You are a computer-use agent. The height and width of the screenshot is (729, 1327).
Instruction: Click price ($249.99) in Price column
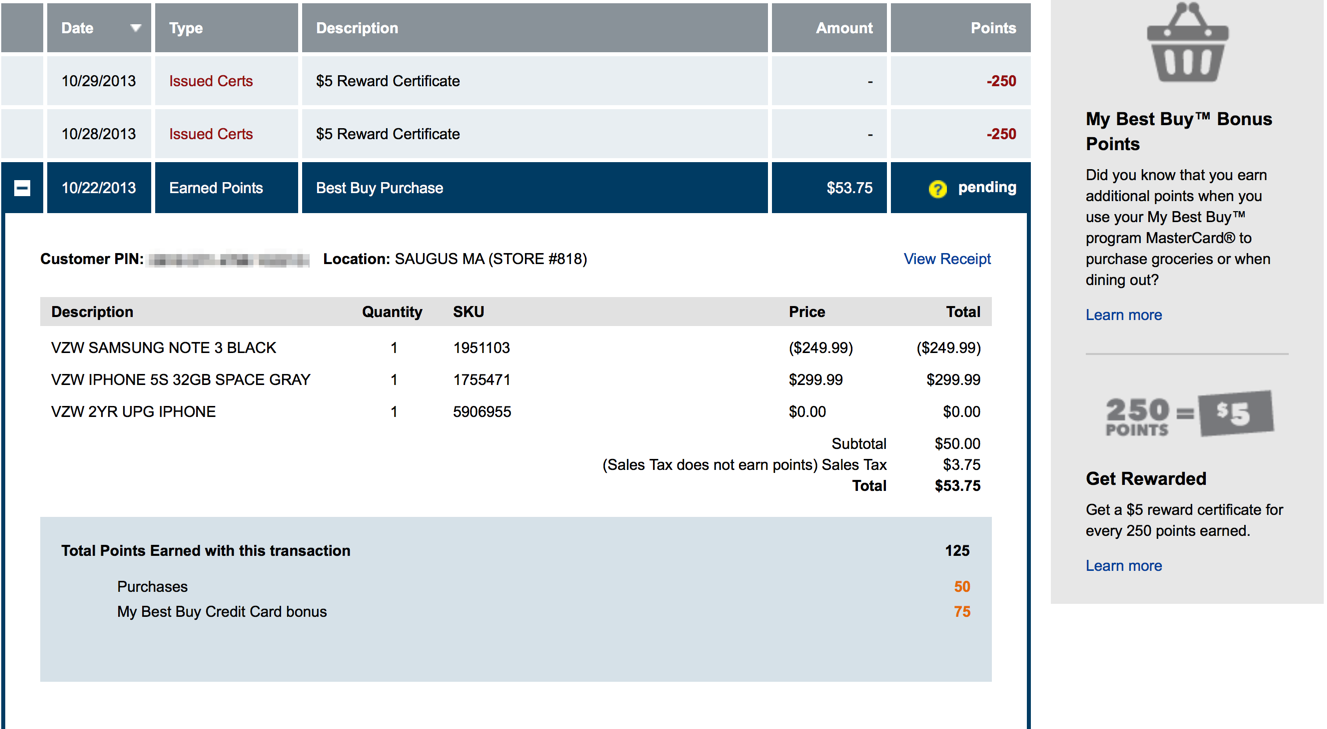821,348
